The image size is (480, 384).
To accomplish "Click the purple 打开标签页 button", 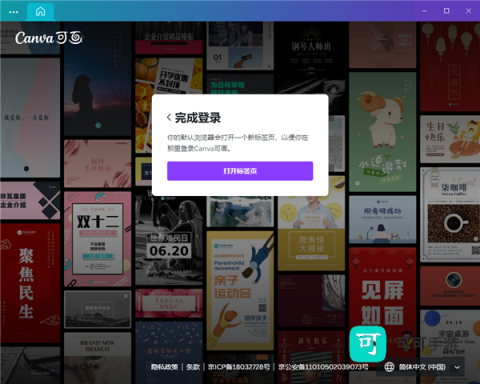I will point(240,171).
